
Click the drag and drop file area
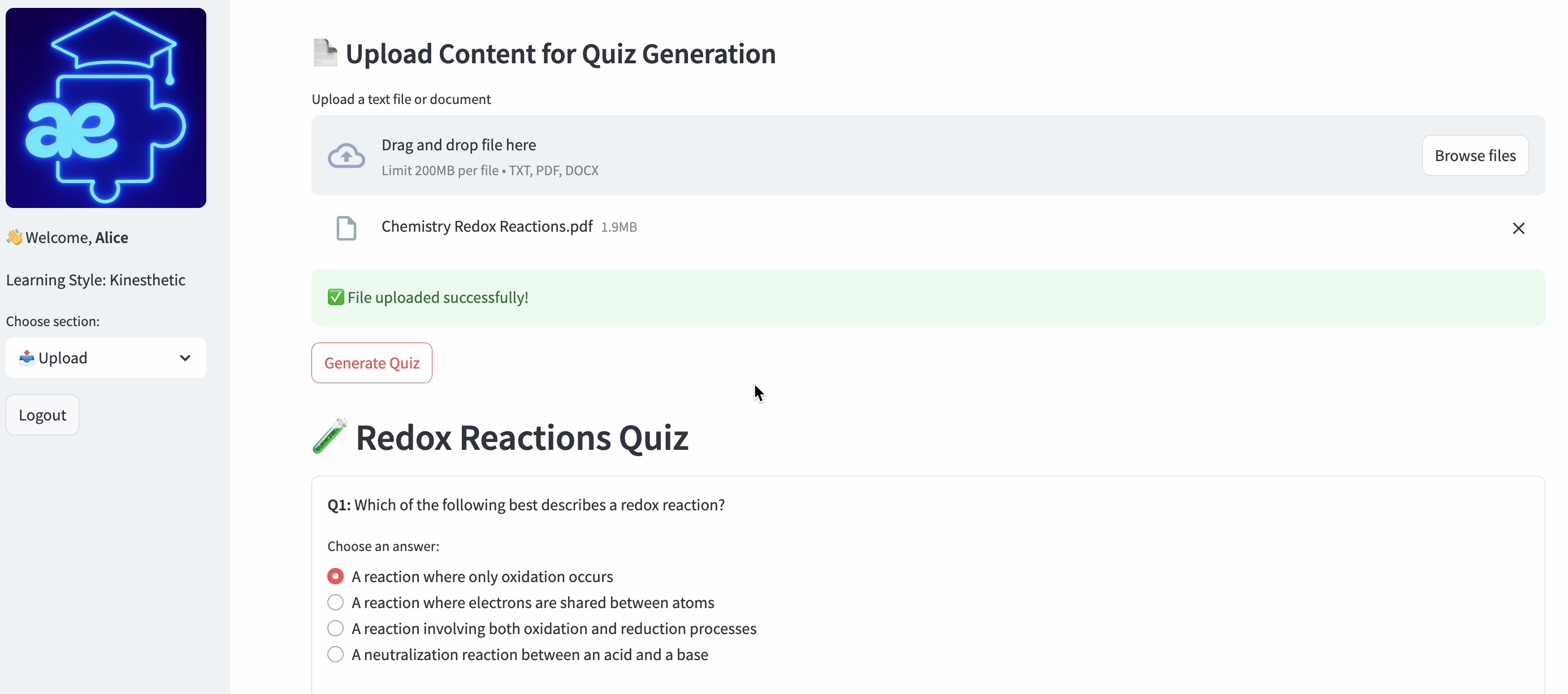[928, 156]
